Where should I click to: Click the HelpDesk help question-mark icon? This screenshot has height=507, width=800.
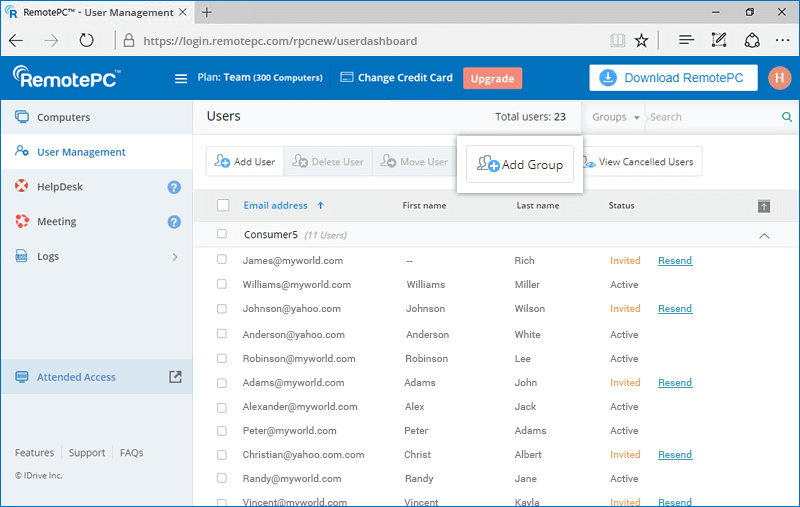174,187
